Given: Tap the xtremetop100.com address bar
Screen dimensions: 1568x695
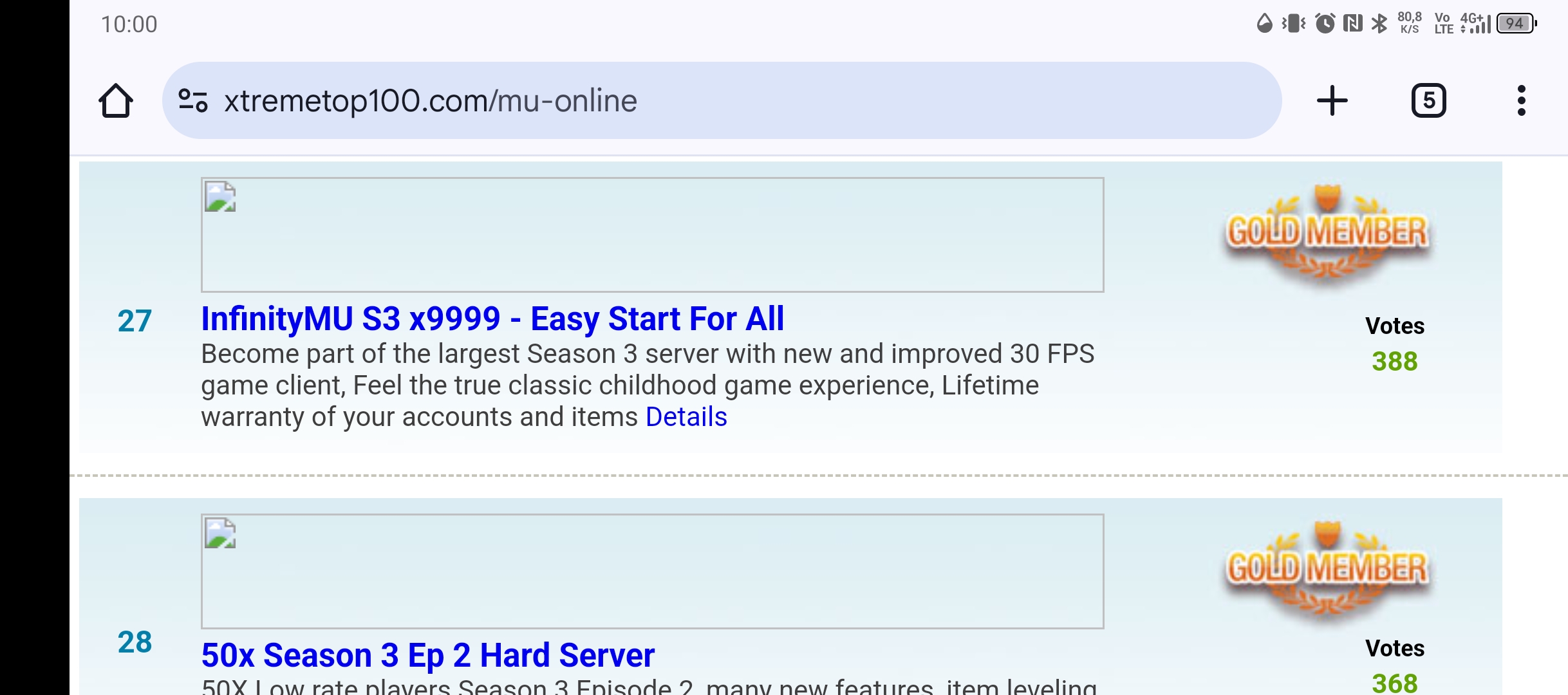Looking at the screenshot, I should pos(721,100).
